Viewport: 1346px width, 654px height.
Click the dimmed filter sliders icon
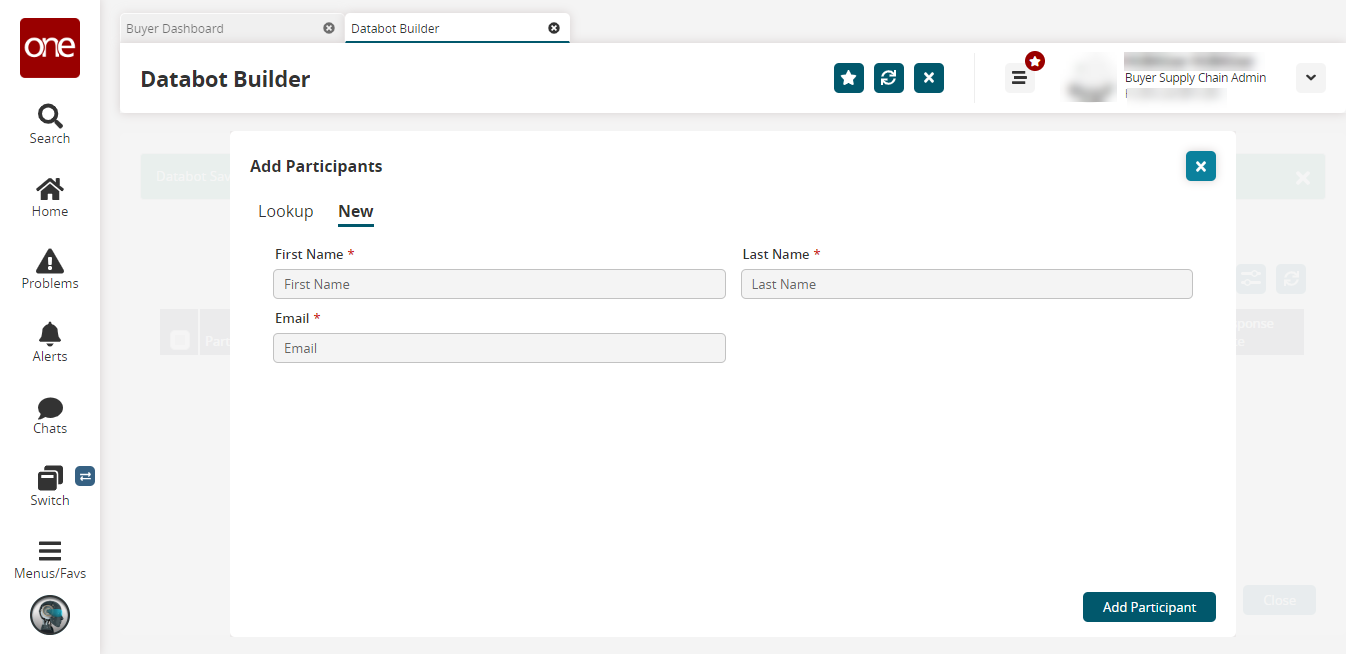pos(1251,280)
